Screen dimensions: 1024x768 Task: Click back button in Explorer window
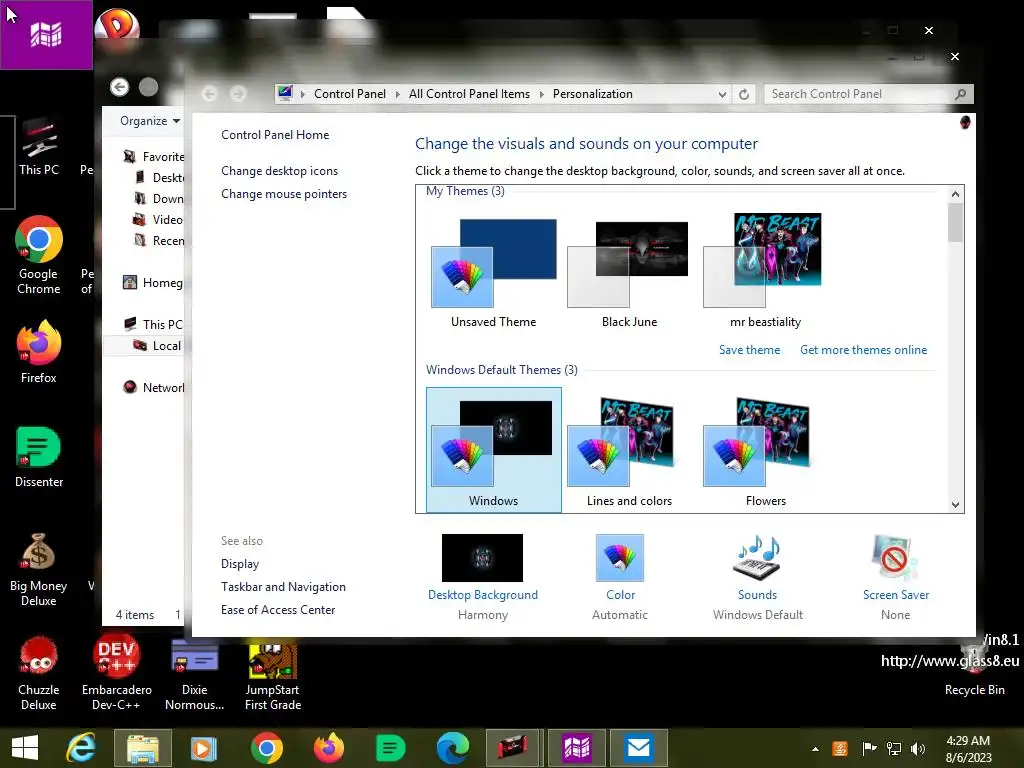click(x=120, y=87)
